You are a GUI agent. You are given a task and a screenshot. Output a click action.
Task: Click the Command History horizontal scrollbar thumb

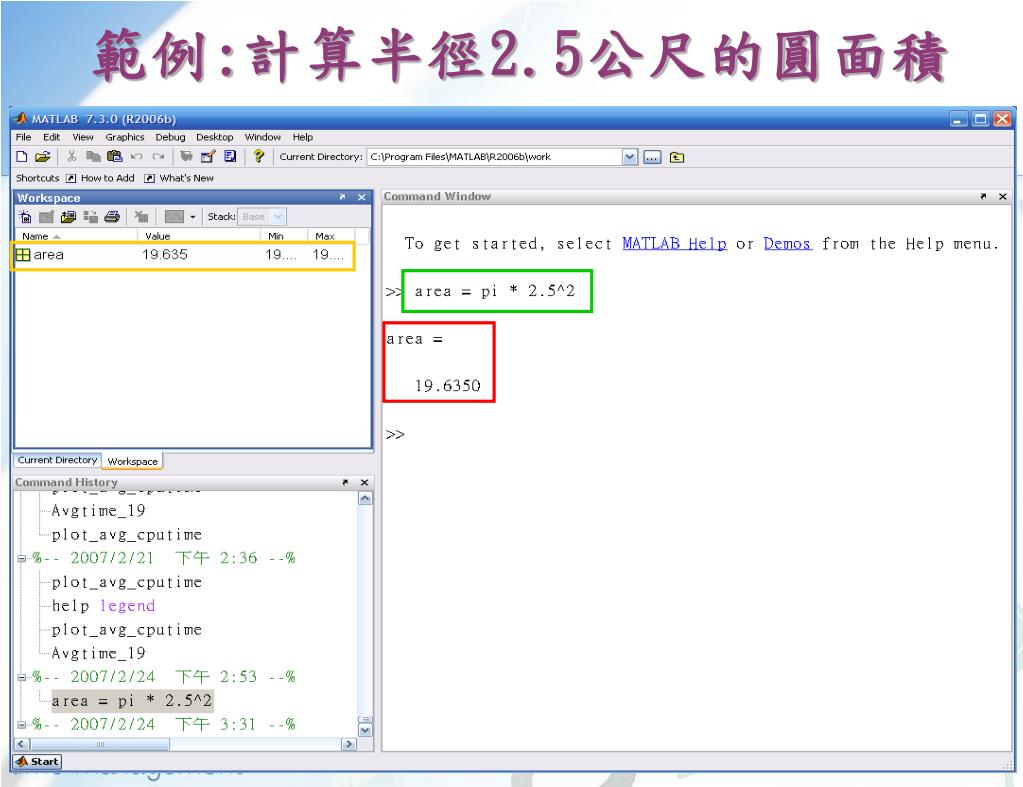[100, 744]
